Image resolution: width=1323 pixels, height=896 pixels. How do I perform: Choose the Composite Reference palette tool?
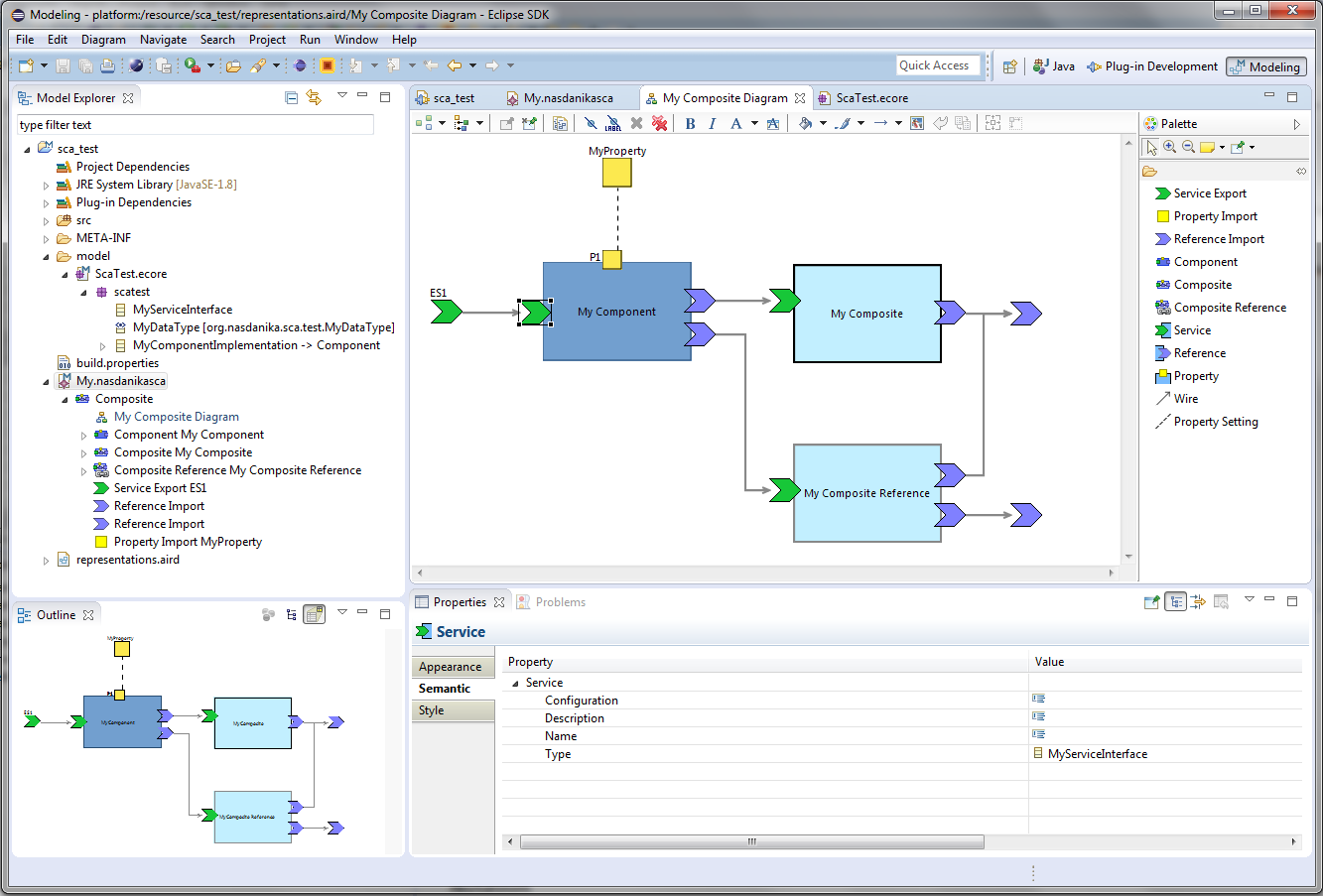coord(1221,308)
